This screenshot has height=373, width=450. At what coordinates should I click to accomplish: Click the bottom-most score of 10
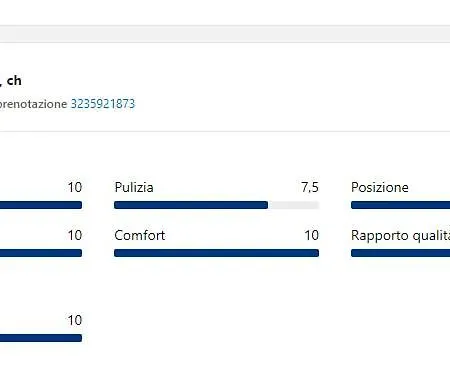75,320
